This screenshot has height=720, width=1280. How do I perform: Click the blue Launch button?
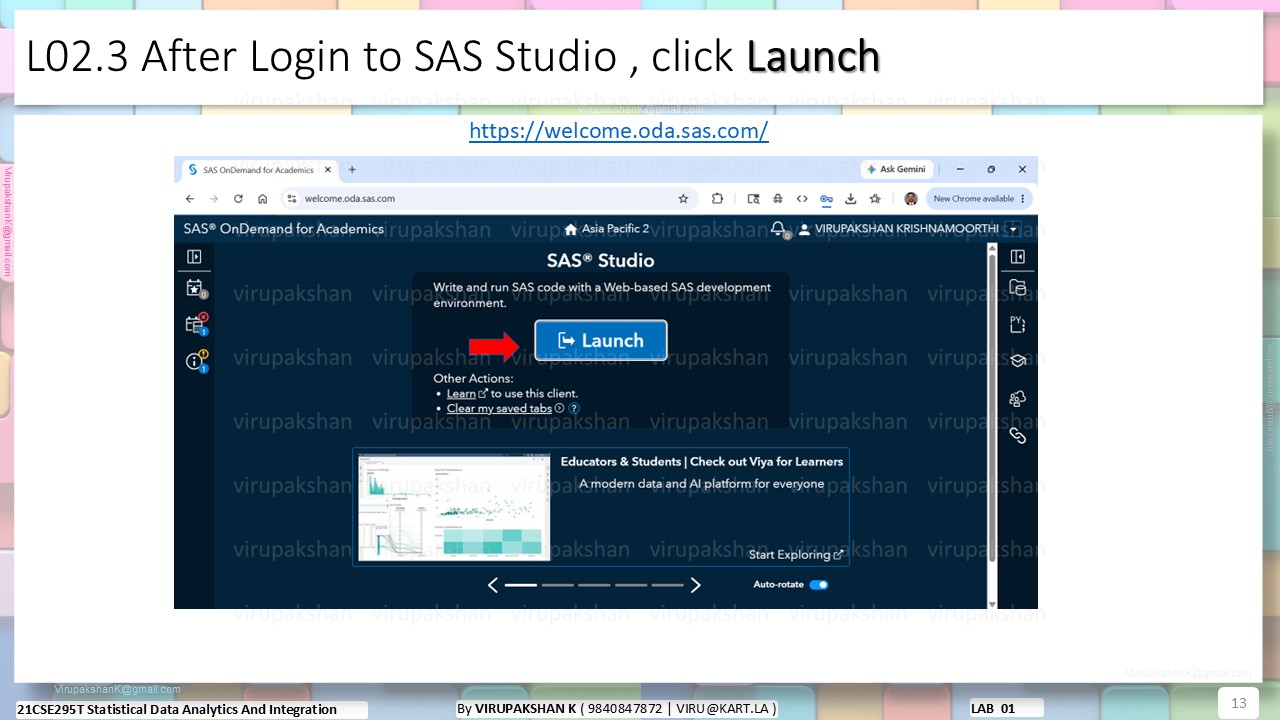tap(601, 340)
